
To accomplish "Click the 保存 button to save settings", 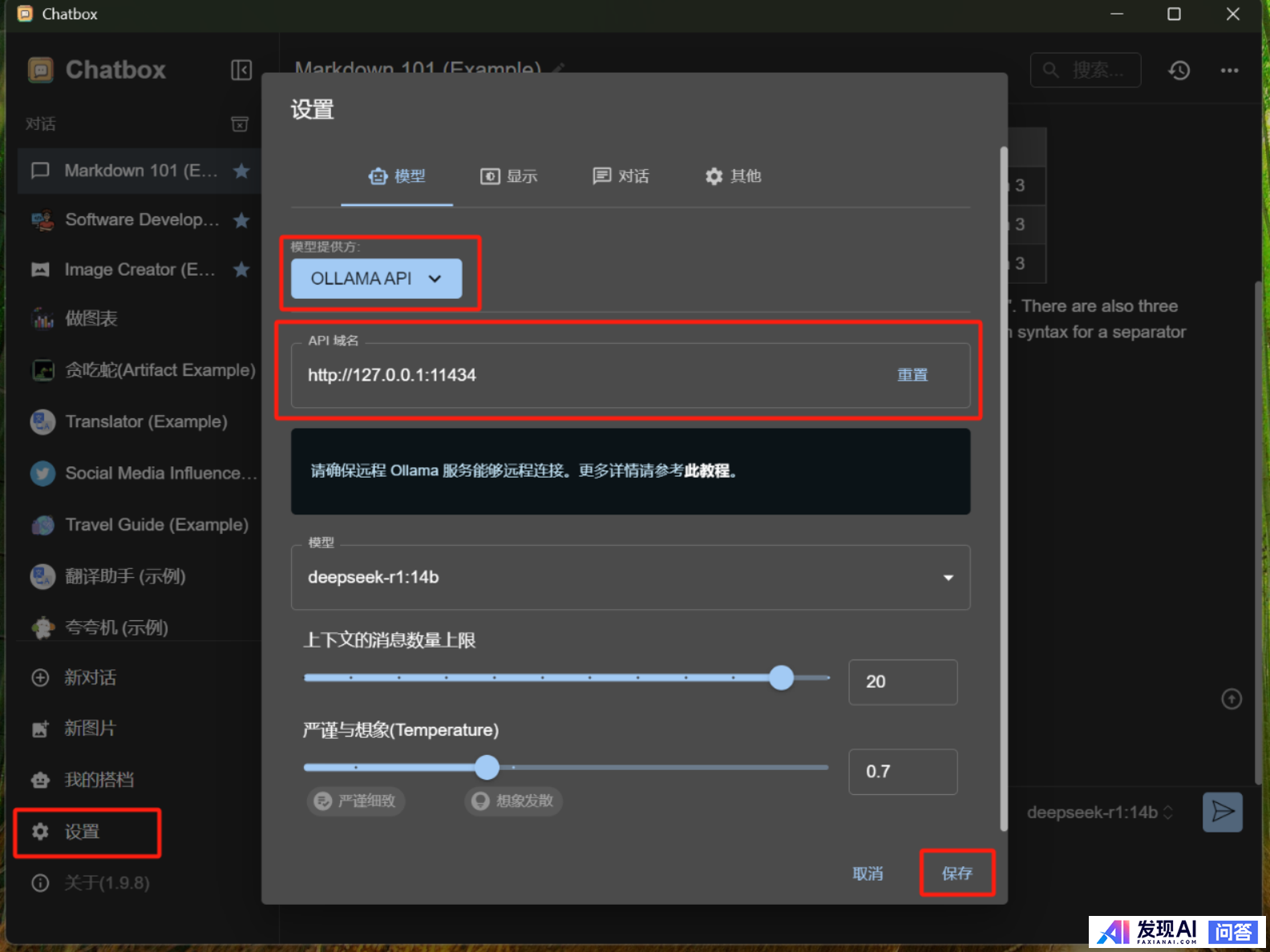I will [x=957, y=873].
